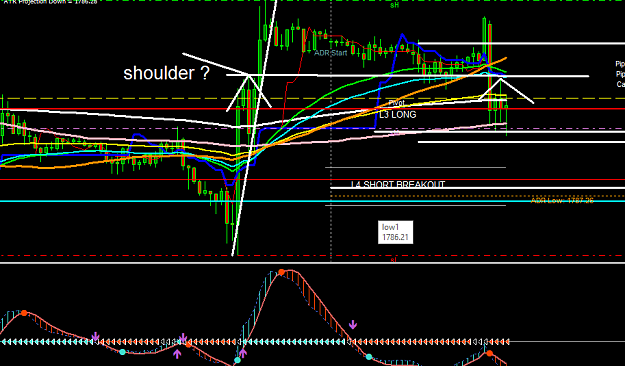The height and width of the screenshot is (366, 625).
Task: Select the 'L3 LONG' level label
Action: point(397,115)
